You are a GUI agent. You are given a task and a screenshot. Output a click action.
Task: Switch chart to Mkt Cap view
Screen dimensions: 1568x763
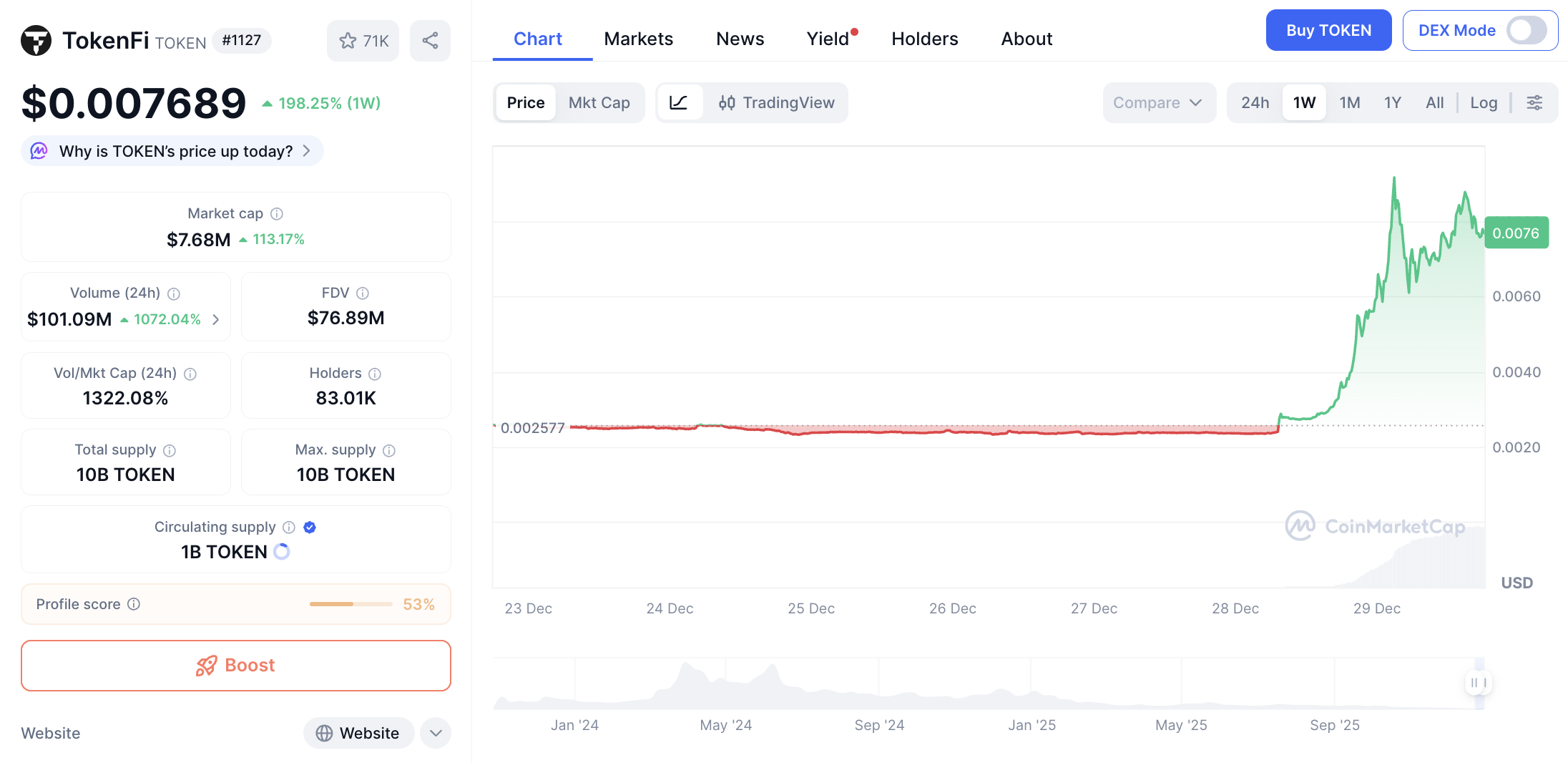tap(599, 102)
